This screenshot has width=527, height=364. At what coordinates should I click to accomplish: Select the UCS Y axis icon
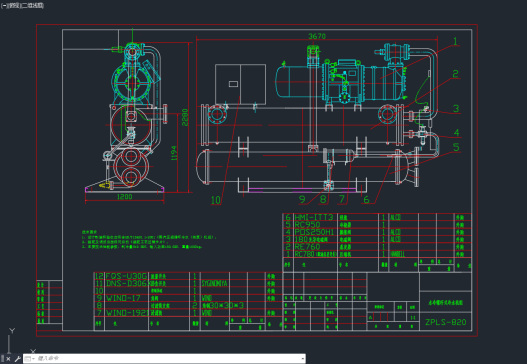click(x=12, y=330)
